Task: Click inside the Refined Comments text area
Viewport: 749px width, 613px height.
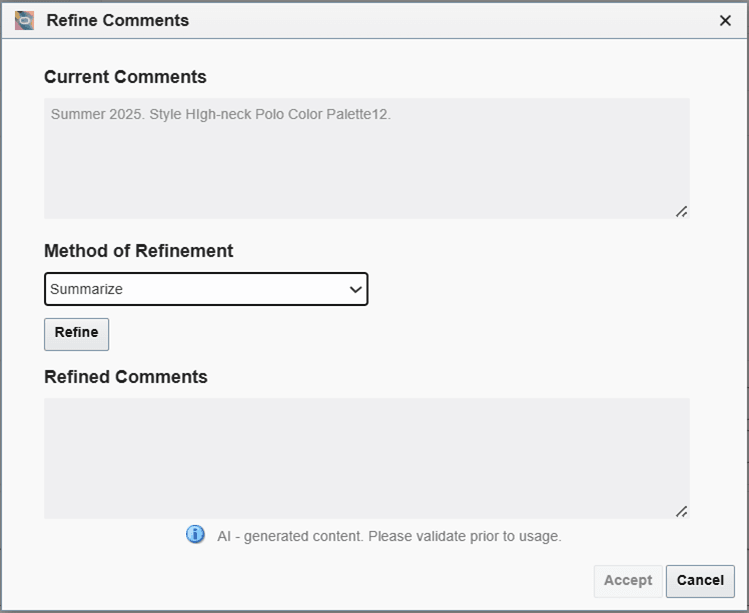Action: point(367,459)
